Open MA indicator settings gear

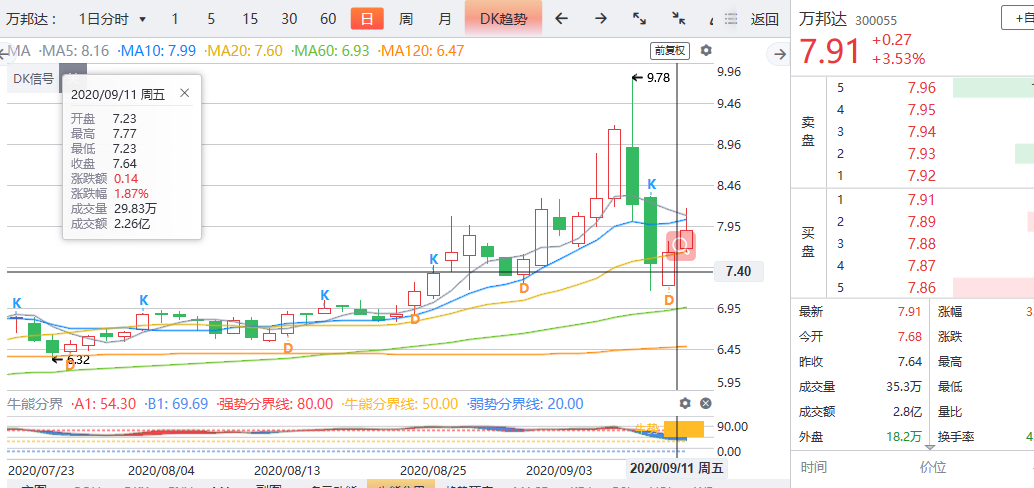[x=706, y=51]
